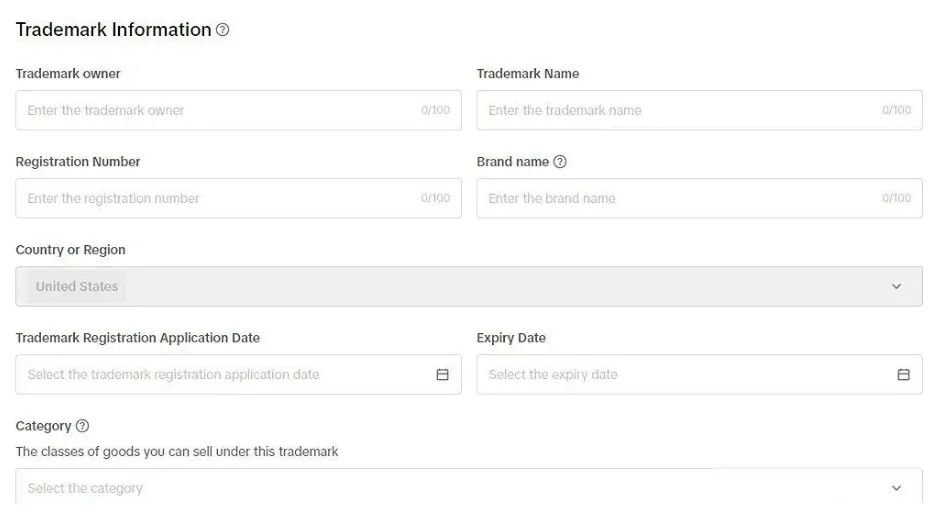This screenshot has width=936, height=518.
Task: Click the Trademark owner label
Action: [x=67, y=73]
